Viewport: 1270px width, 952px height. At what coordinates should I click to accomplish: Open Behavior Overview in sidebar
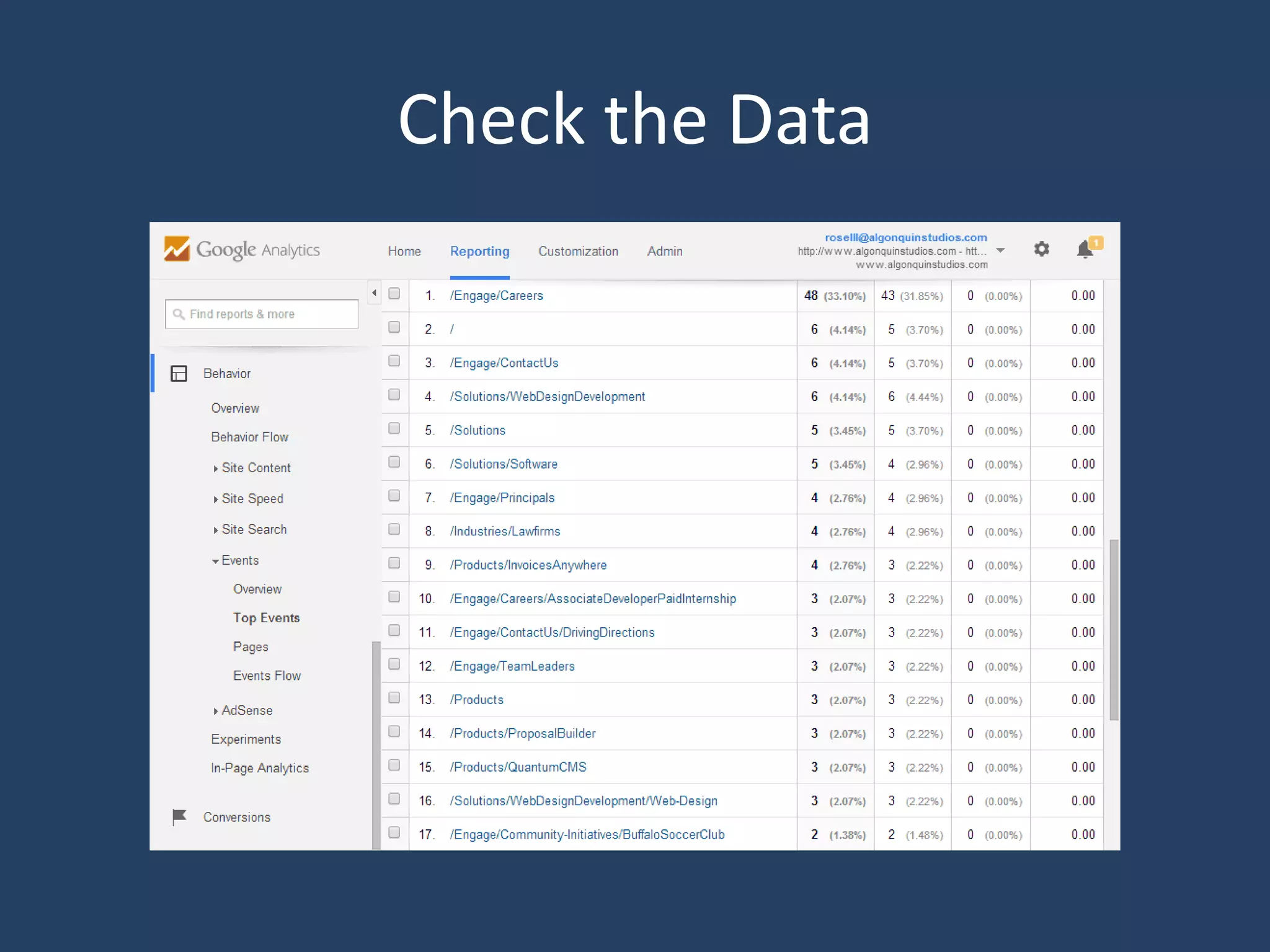[235, 408]
